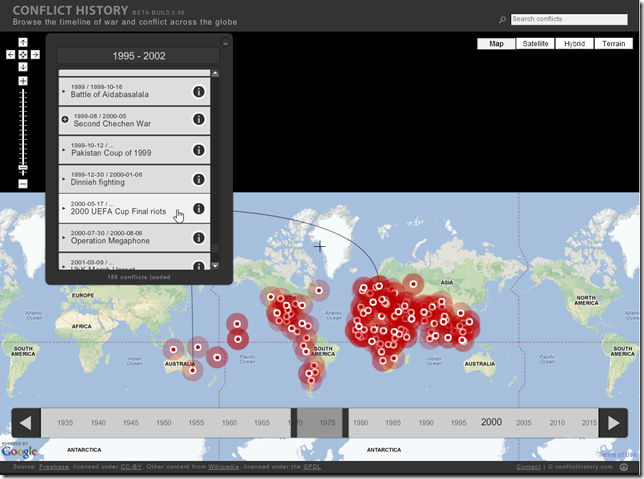Click the zoom slider handle
Screen dimensions: 644x479
(x=23, y=168)
